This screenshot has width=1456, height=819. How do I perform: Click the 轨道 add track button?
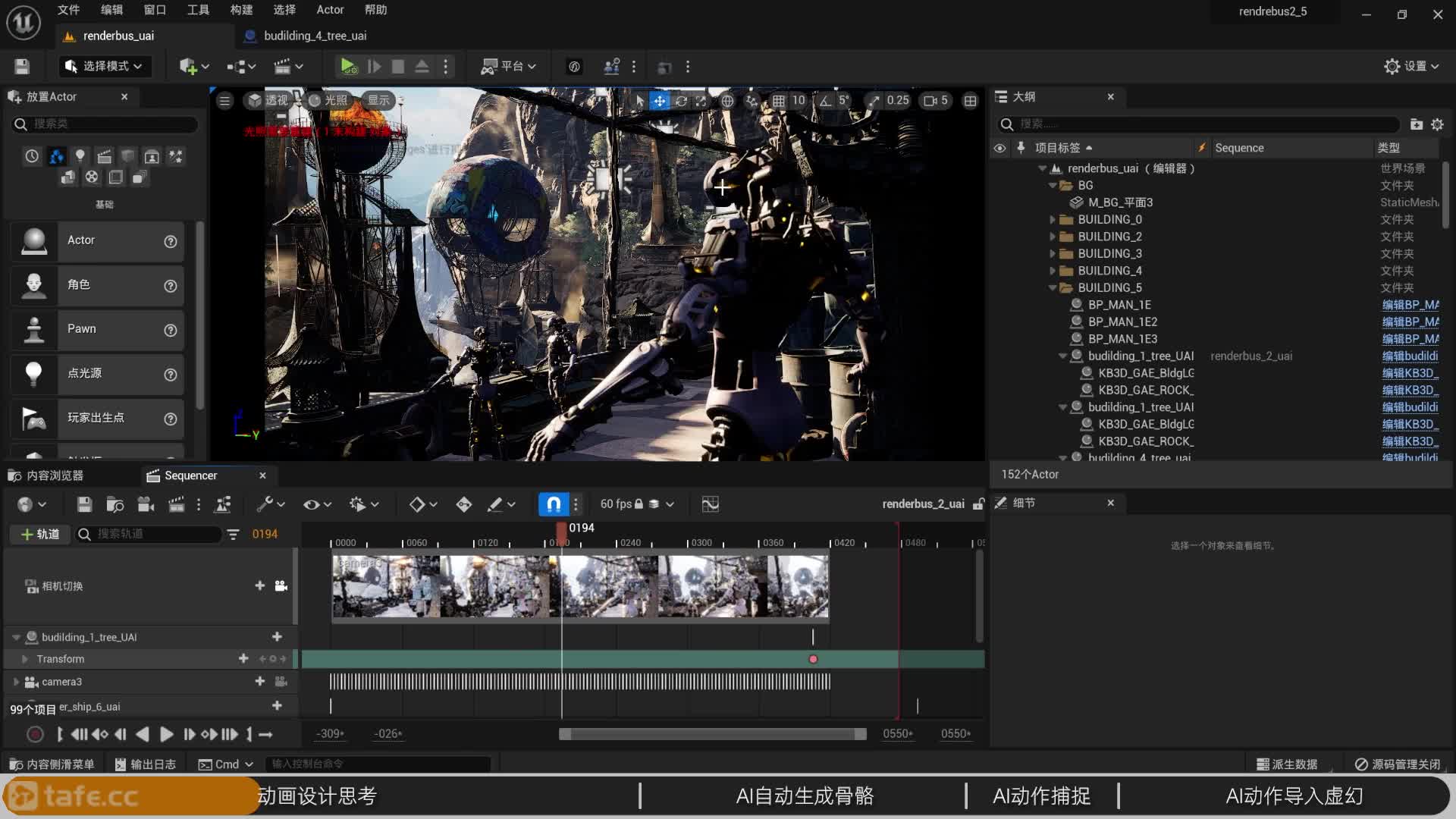tap(40, 535)
